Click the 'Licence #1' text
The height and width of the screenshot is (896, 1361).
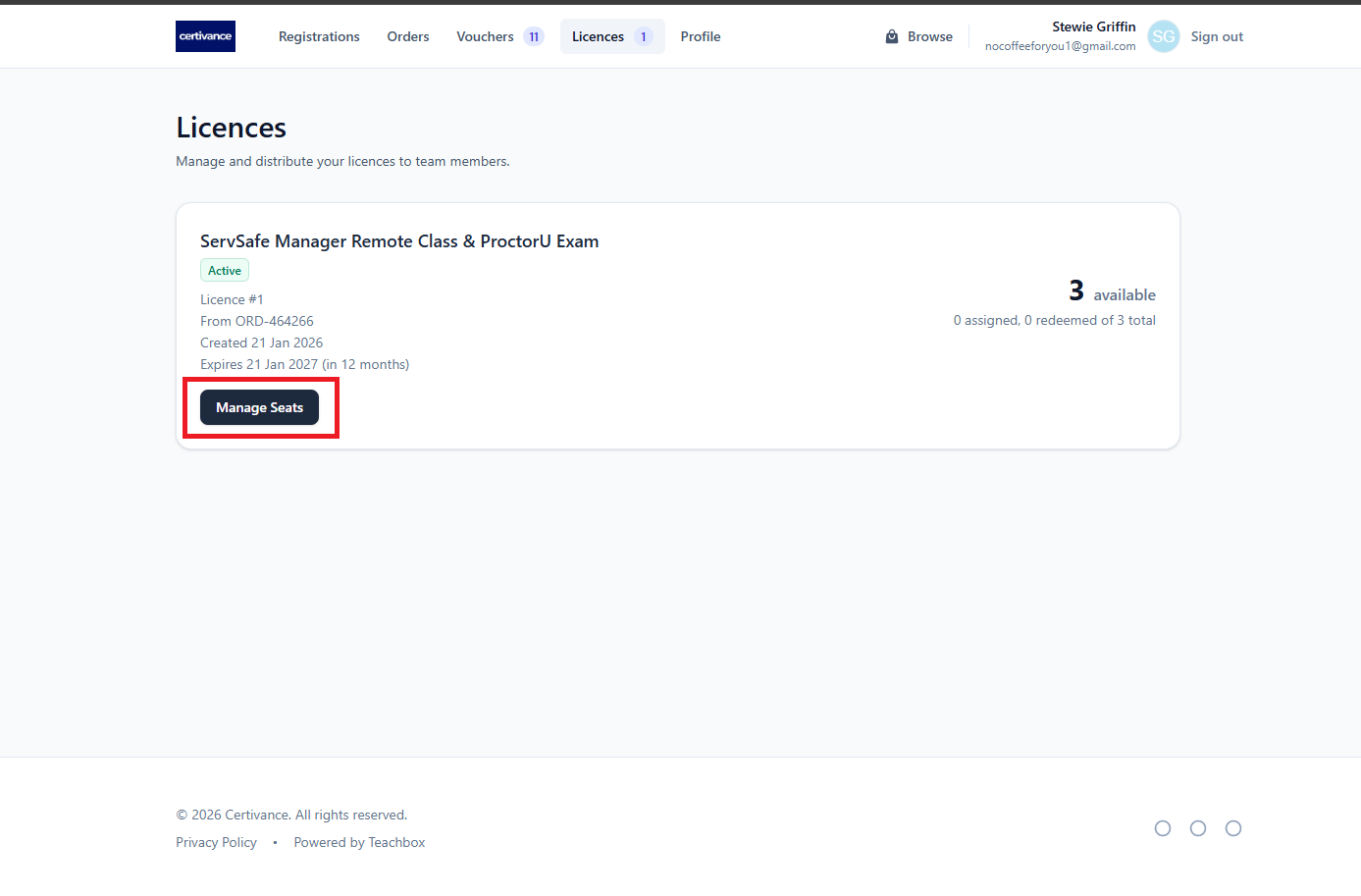point(232,299)
